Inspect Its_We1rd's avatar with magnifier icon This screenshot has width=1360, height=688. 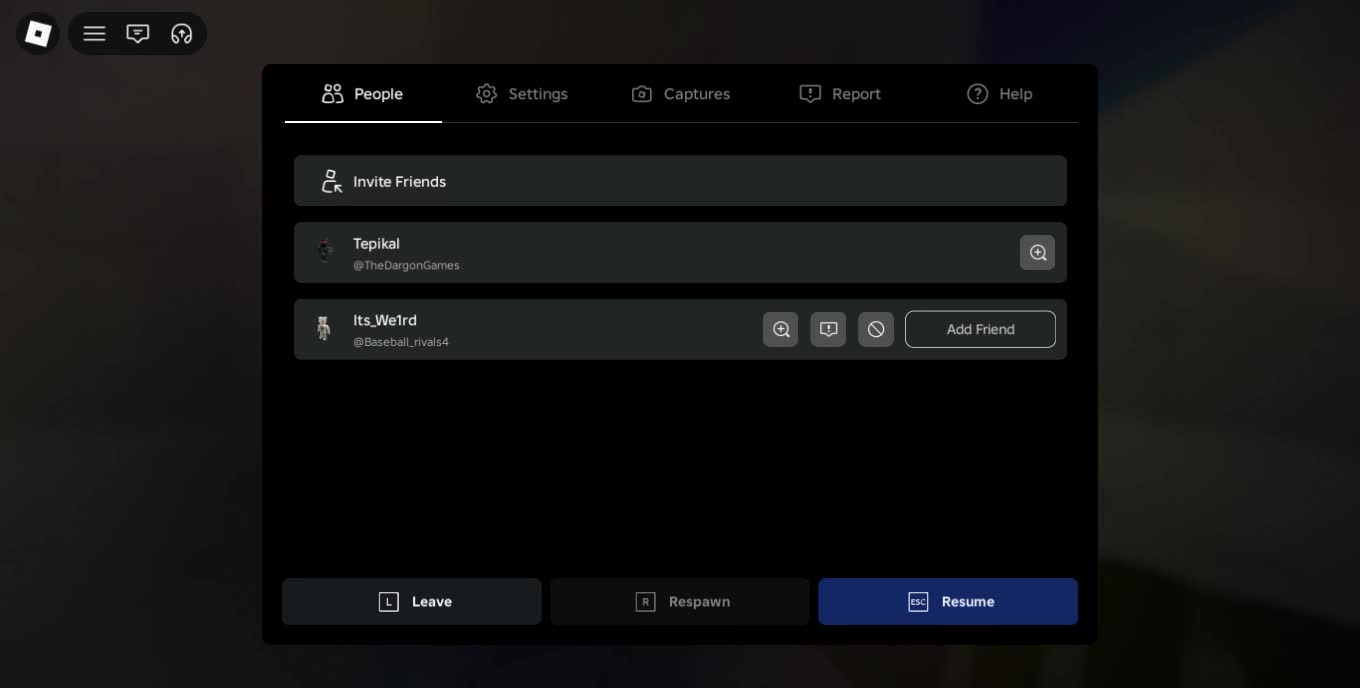(x=780, y=329)
